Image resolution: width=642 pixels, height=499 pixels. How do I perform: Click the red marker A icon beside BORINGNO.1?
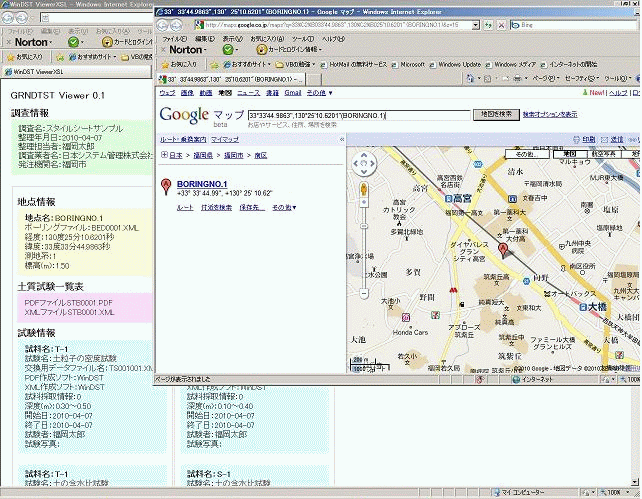(166, 186)
